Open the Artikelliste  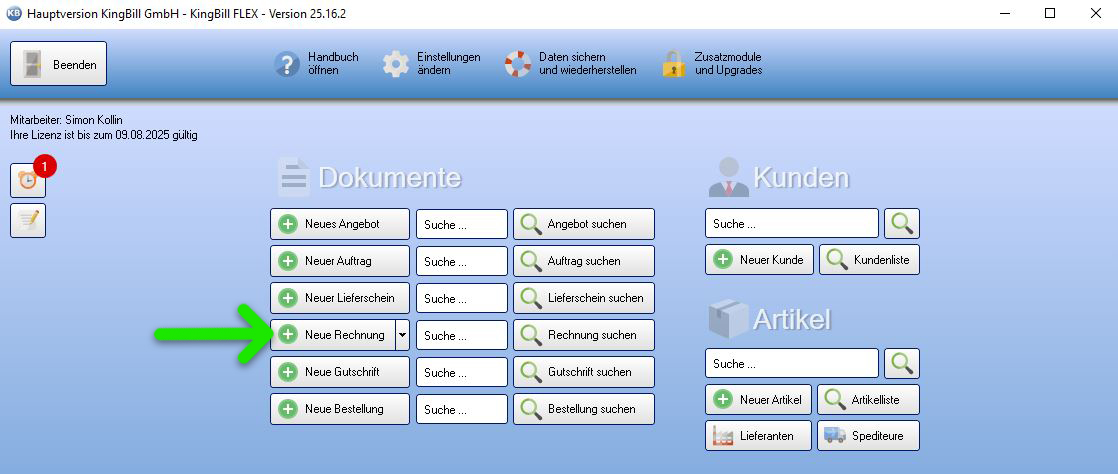[868, 399]
